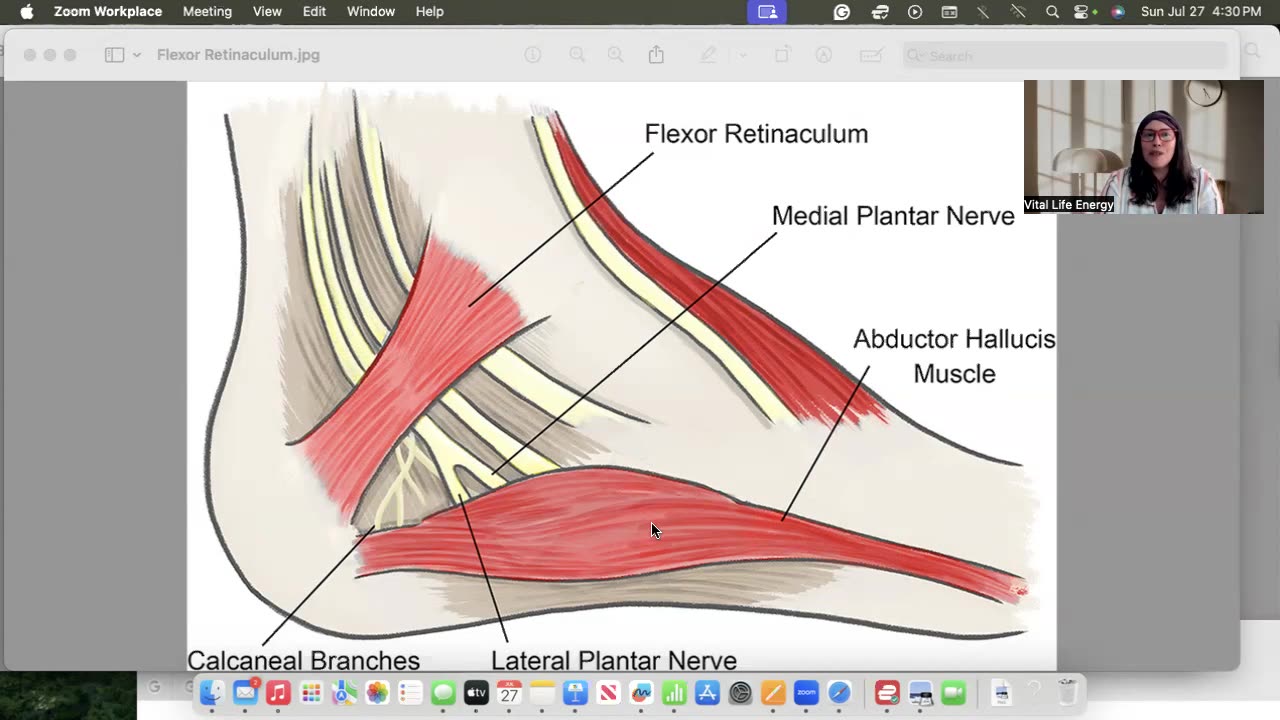Screen dimensions: 1280x720
Task: Click the Flexor Retinaculum.jpg window title
Action: click(x=238, y=55)
